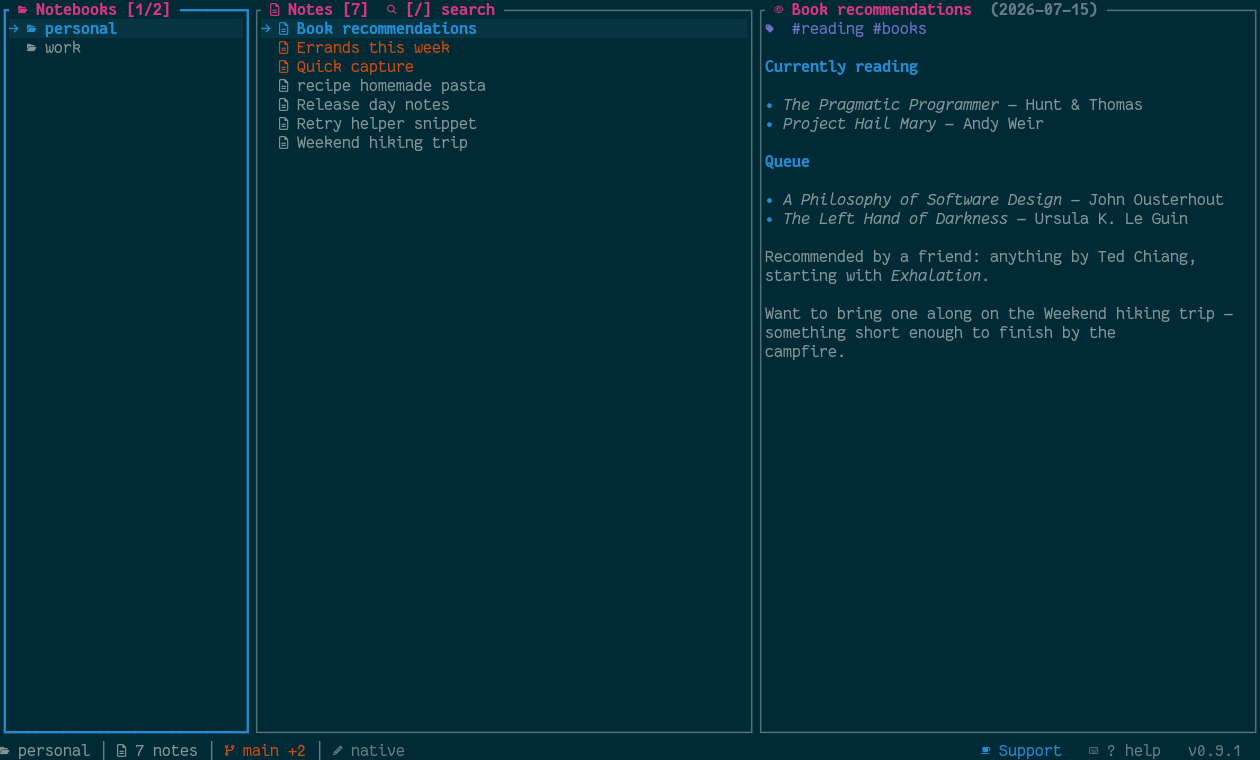1260x760 pixels.
Task: Click document icon beside recipe homemade pasta
Action: pyautogui.click(x=284, y=85)
